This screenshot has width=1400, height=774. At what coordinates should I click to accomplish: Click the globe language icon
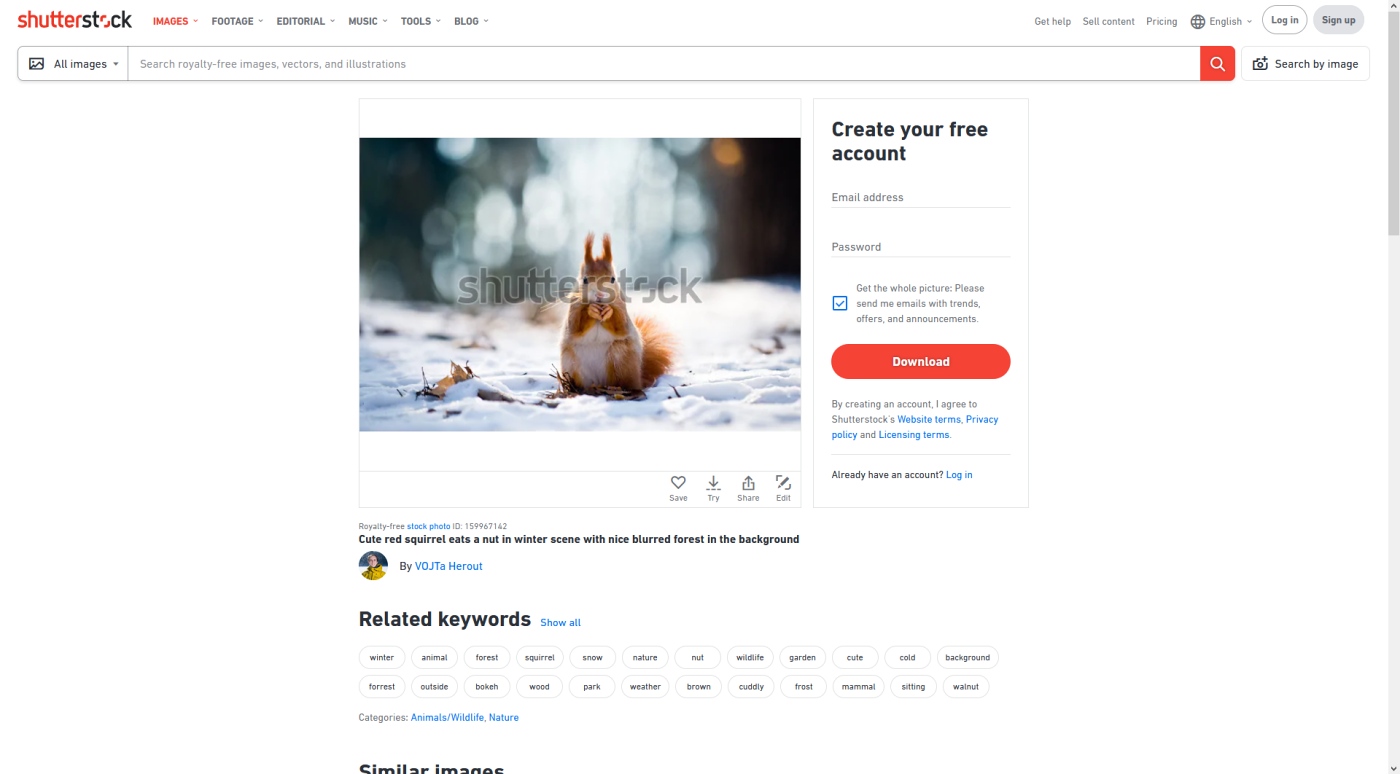click(x=1197, y=22)
